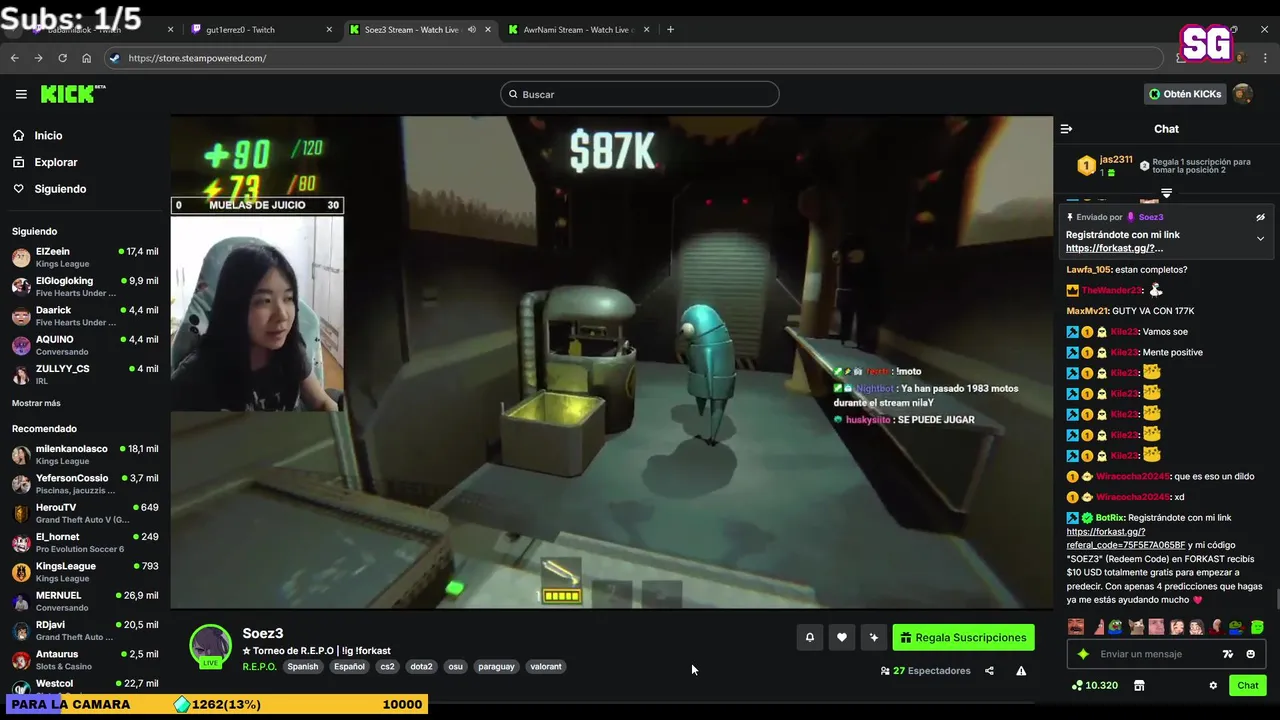This screenshot has width=1280, height=720.
Task: Click the Soez3 streamer avatar with LIVE badge
Action: 211,646
